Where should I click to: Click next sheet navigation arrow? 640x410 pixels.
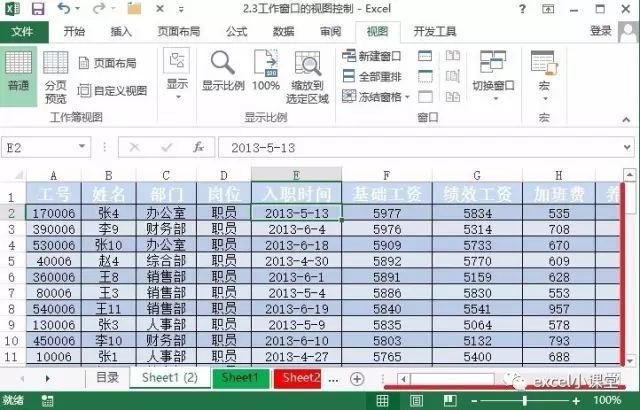[x=48, y=379]
